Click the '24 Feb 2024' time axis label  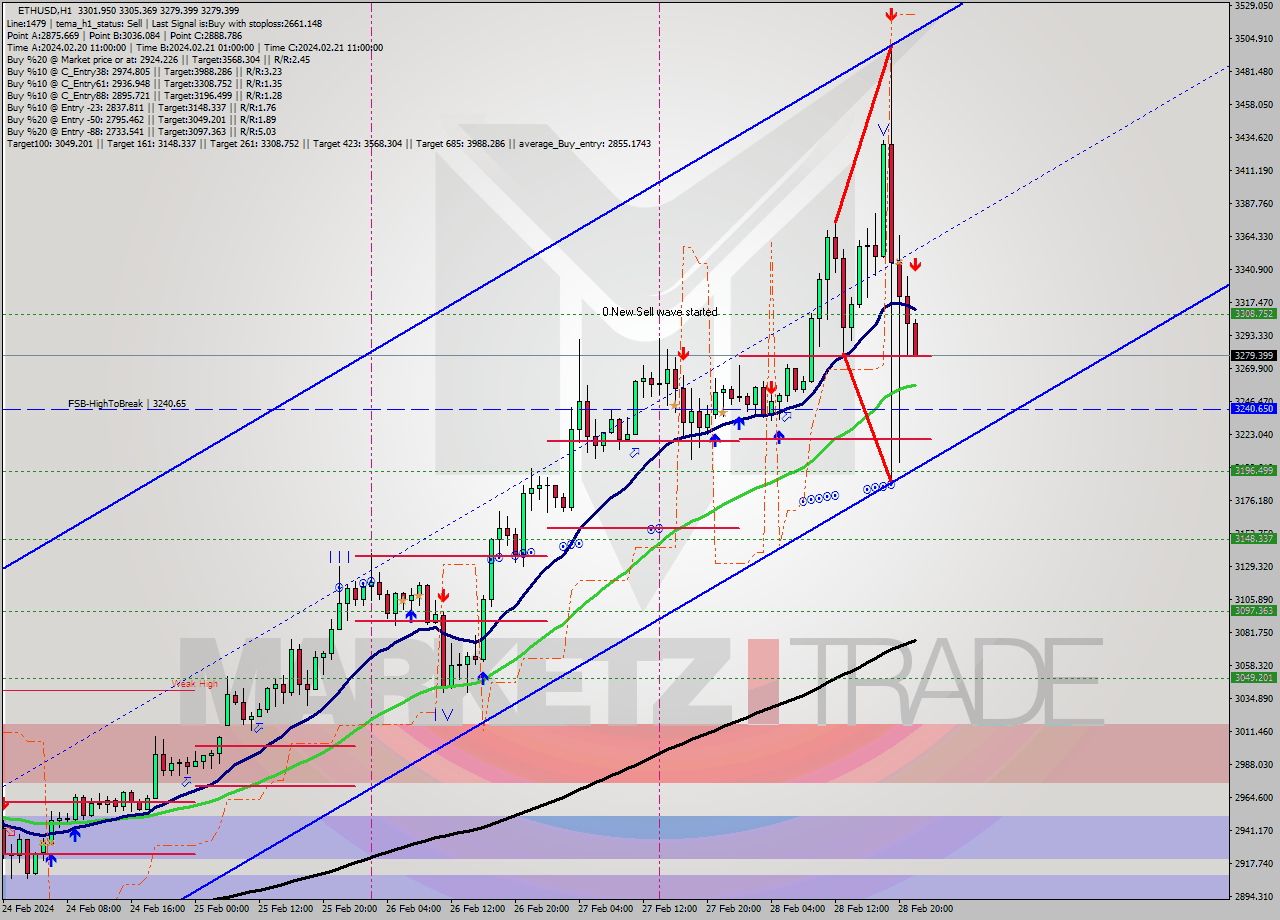pos(28,909)
